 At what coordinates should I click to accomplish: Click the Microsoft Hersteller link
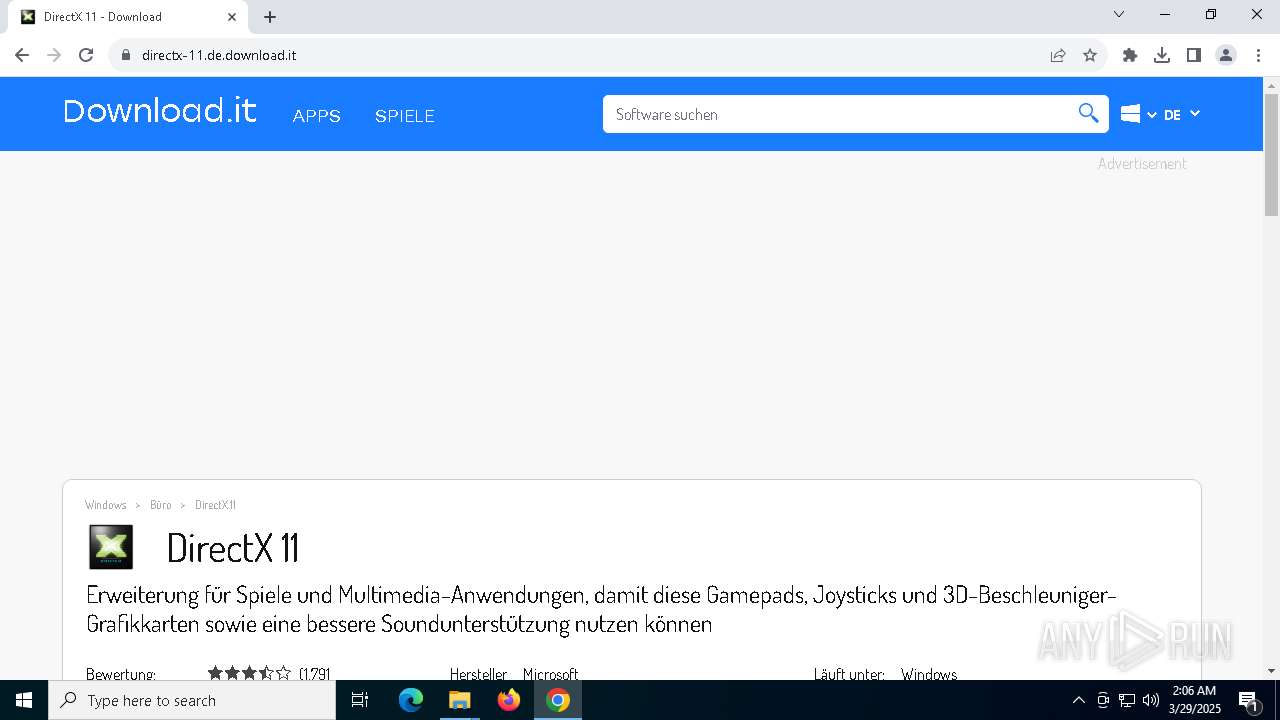click(550, 675)
